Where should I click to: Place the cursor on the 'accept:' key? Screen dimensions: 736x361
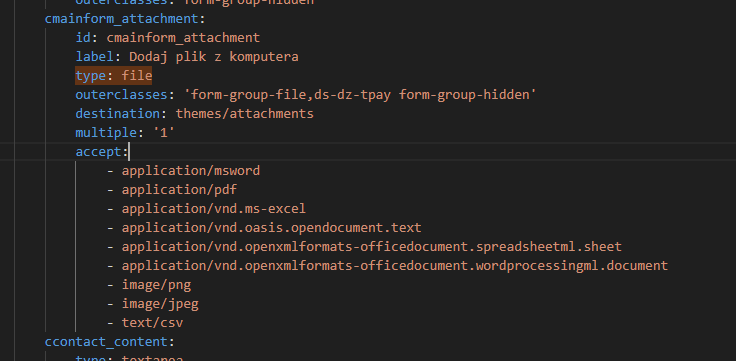tap(101, 152)
